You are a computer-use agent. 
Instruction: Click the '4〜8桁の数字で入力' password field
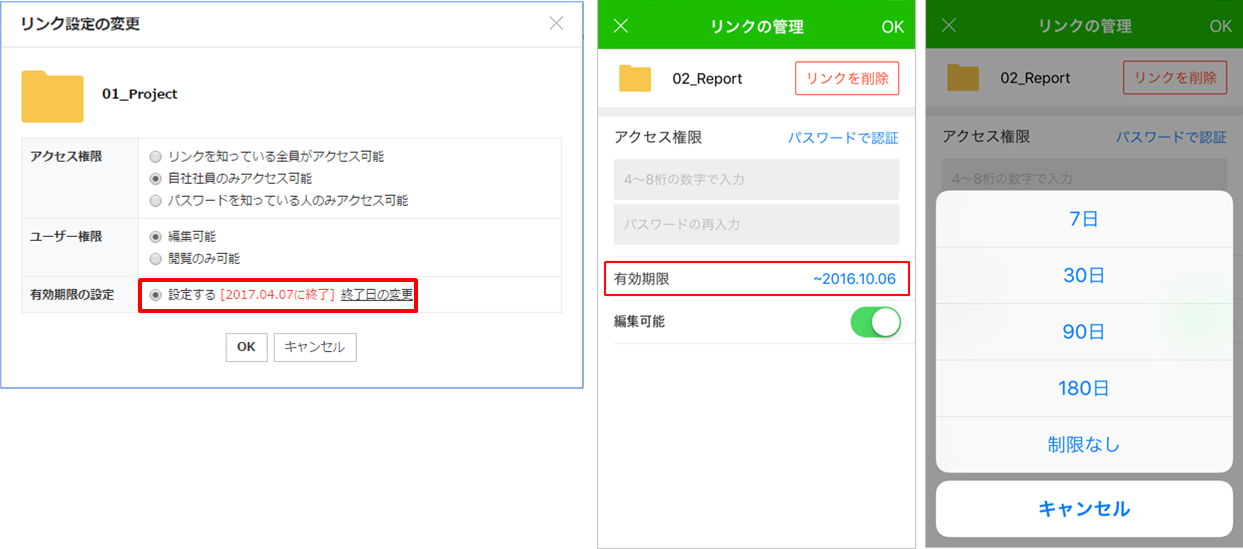[x=756, y=179]
